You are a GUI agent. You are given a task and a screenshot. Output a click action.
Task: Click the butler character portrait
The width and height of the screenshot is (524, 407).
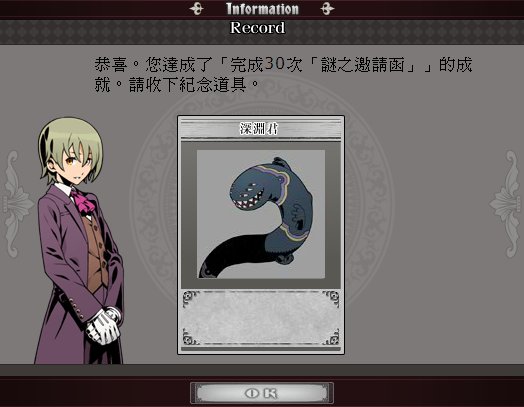click(79, 241)
